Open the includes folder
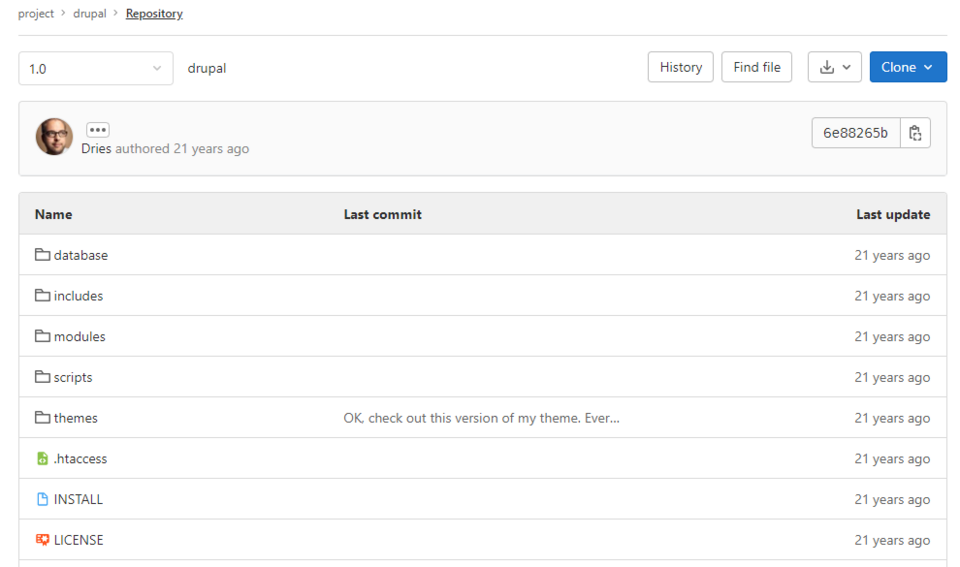This screenshot has width=960, height=567. click(x=78, y=296)
